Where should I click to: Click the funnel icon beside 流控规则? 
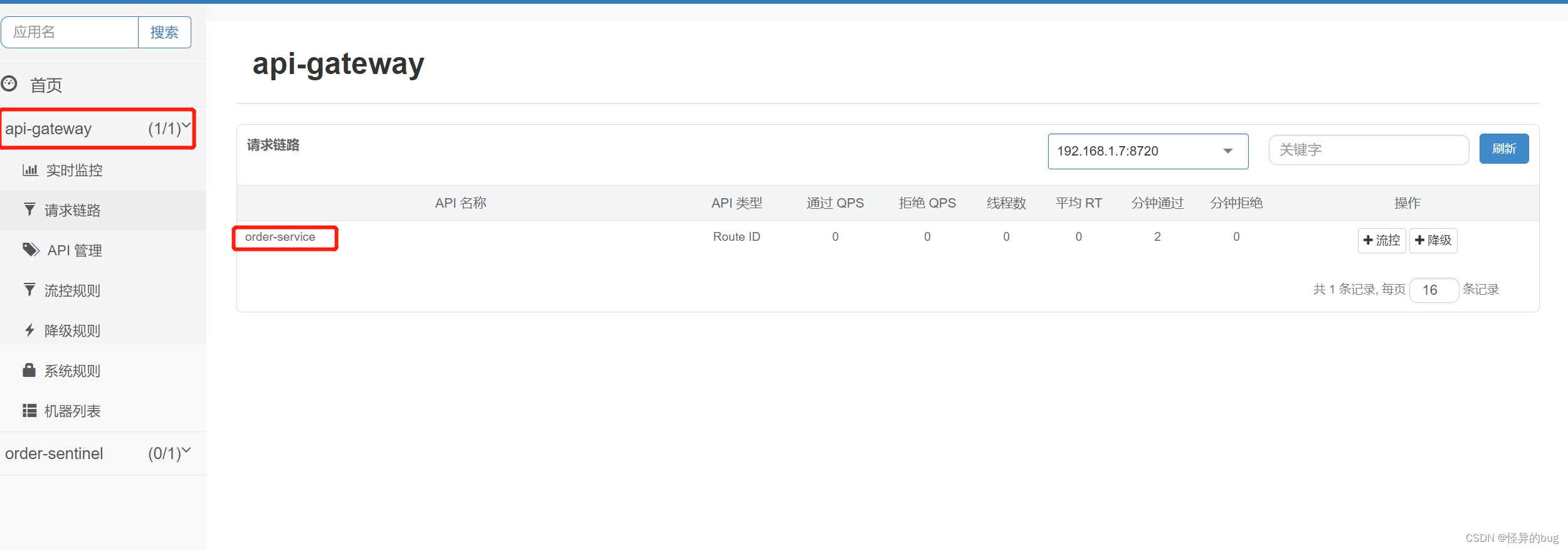(29, 290)
